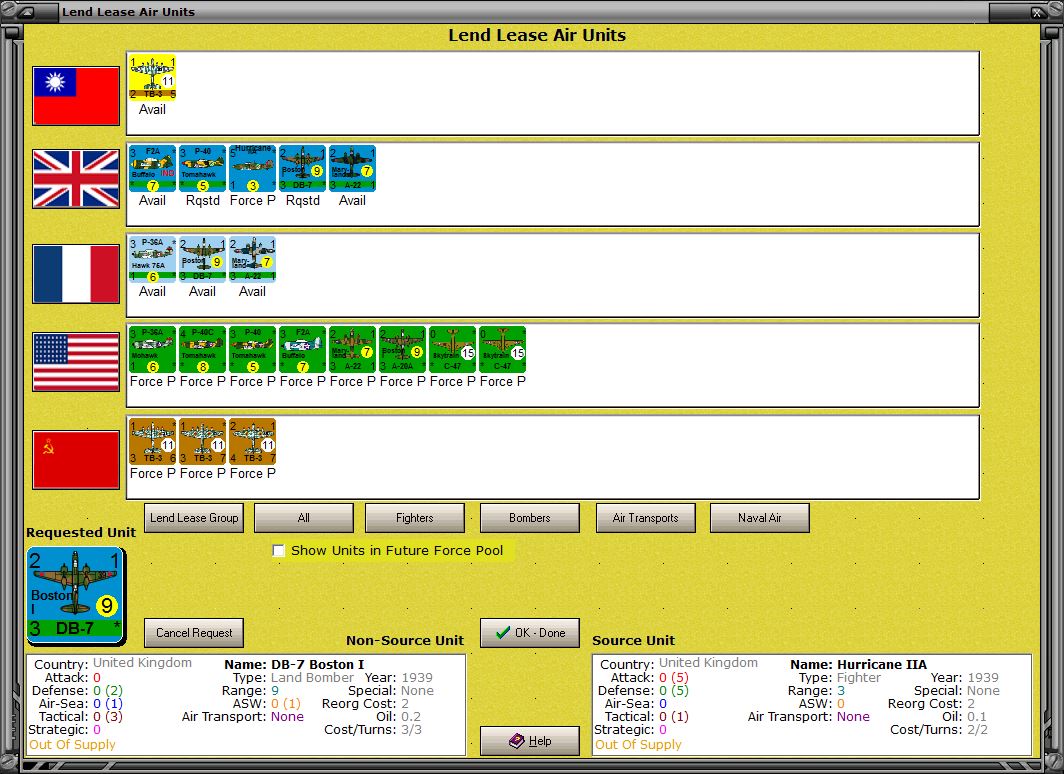This screenshot has width=1064, height=774.
Task: Select the US P-40C Tomahawk counter
Action: (x=202, y=349)
